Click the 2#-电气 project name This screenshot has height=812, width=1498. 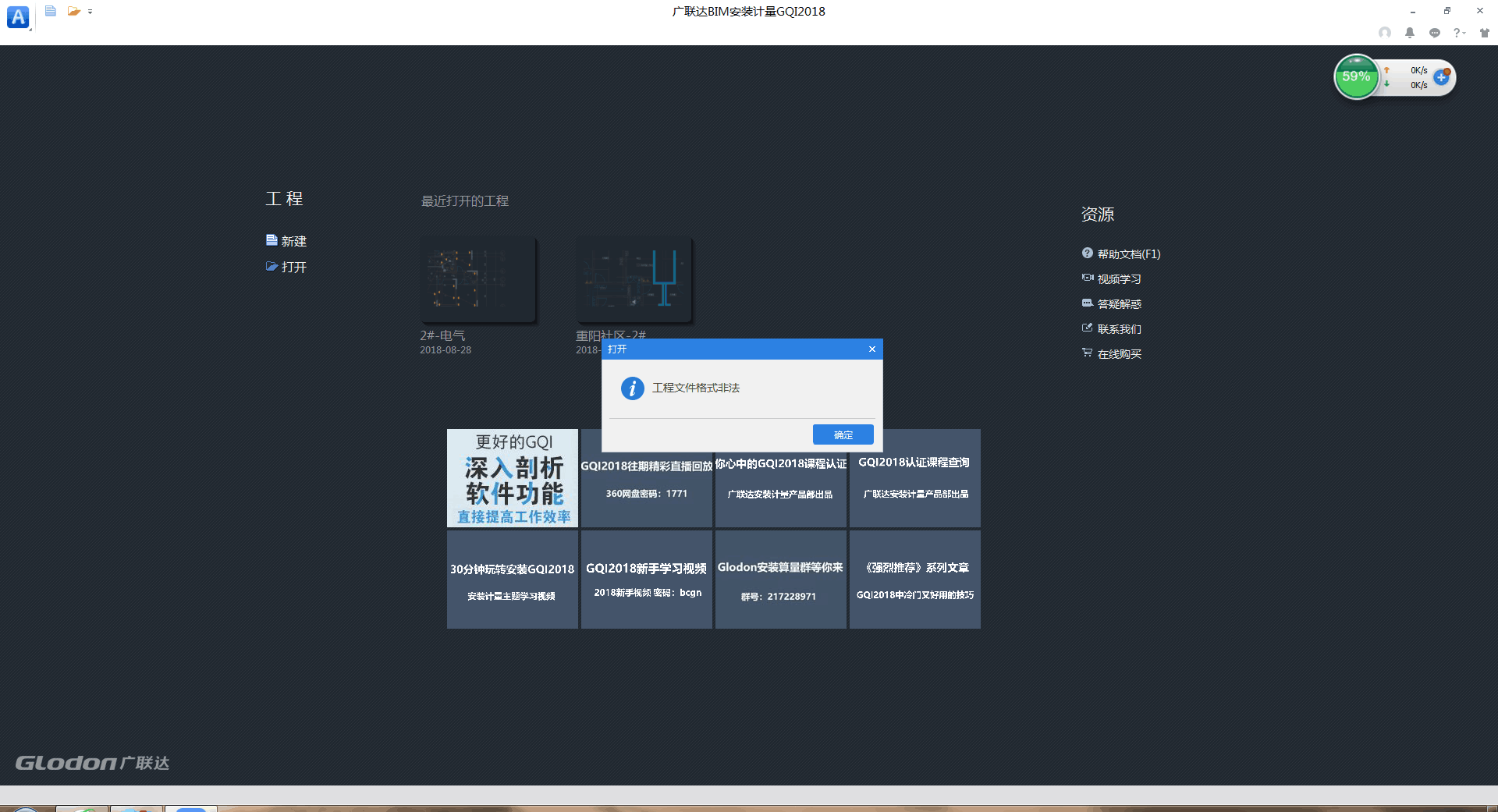(x=442, y=335)
